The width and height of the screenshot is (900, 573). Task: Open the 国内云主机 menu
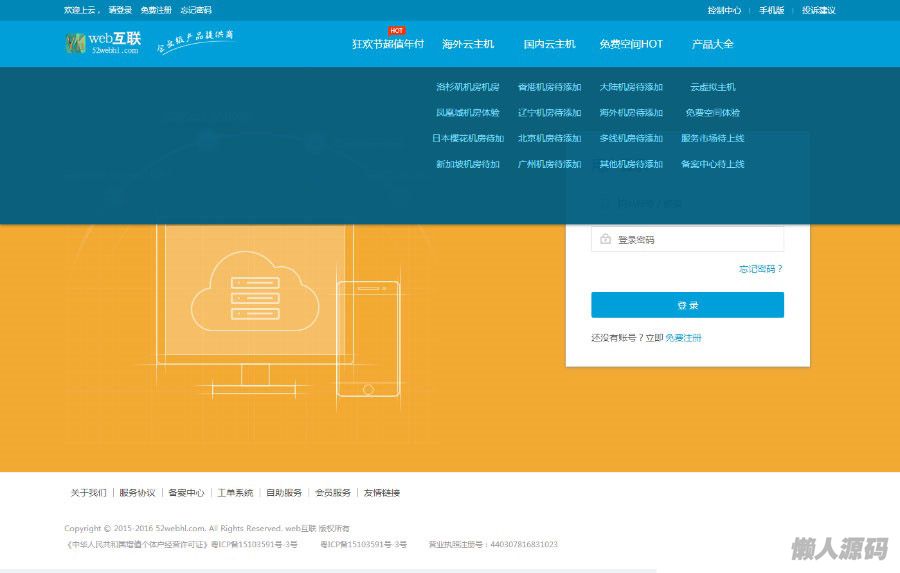[549, 44]
